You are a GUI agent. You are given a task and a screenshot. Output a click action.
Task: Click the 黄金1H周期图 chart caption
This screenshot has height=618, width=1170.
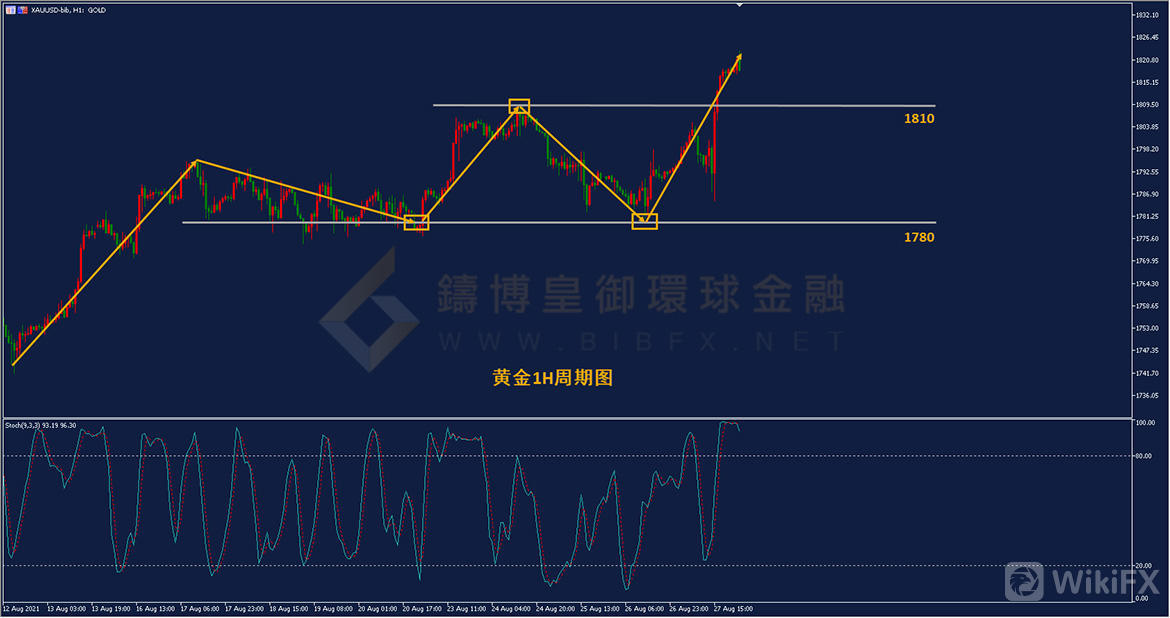552,378
